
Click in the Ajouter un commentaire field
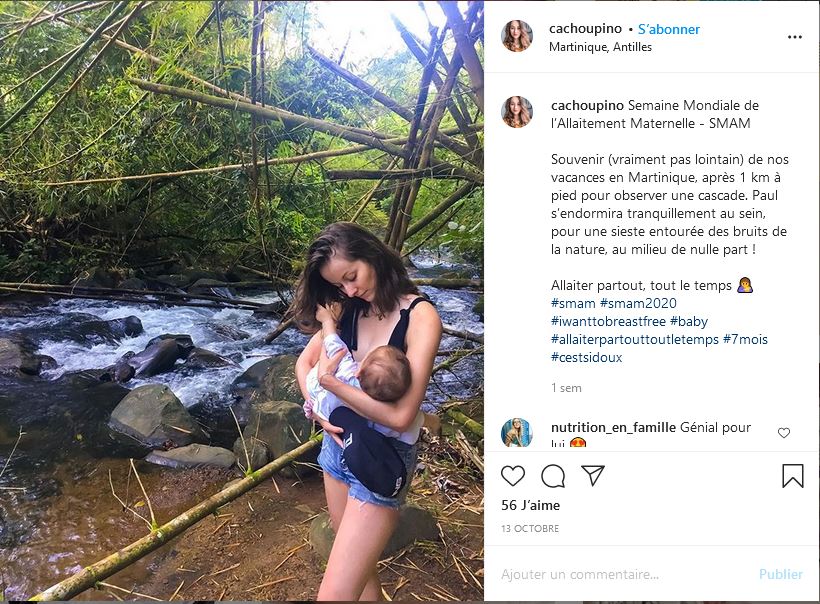620,574
